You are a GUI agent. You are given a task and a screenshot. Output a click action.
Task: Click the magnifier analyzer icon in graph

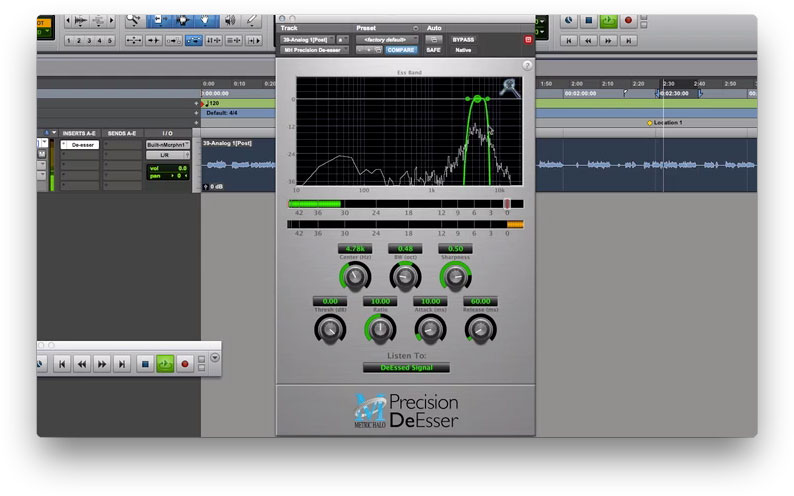coord(509,88)
